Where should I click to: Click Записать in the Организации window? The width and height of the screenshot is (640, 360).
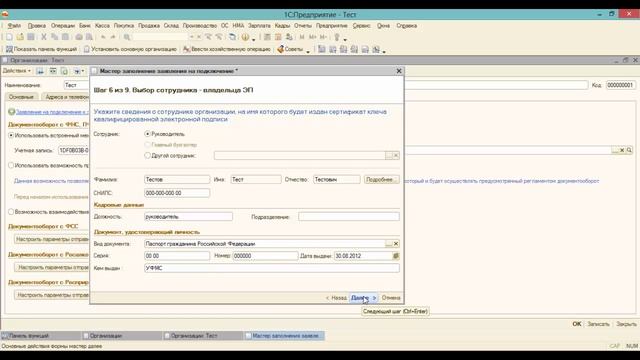[598, 324]
